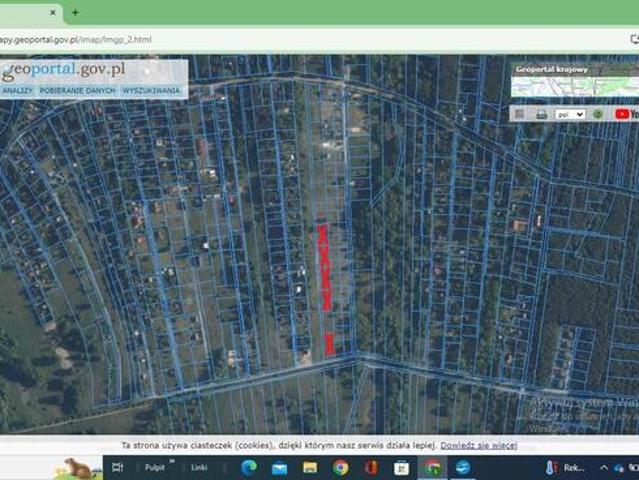Viewport: 639px width, 480px height.
Task: Close the current browser tab
Action: (x=53, y=13)
